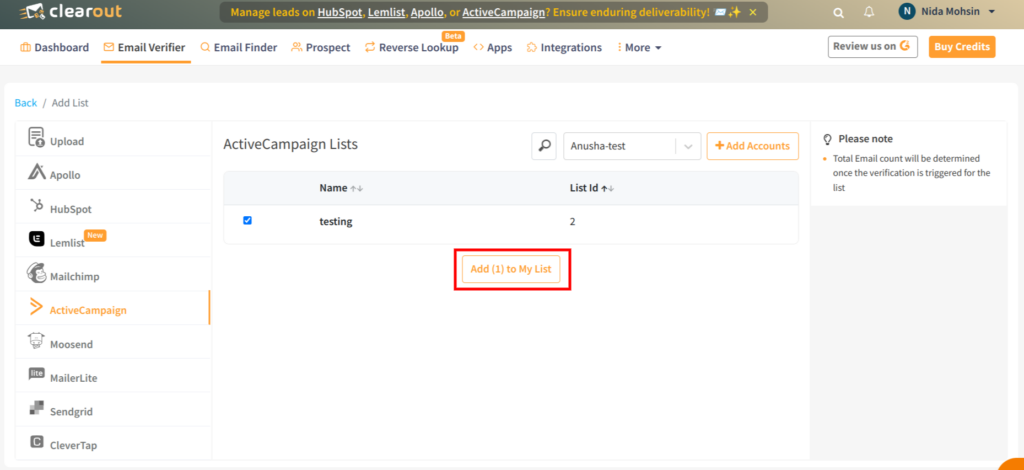
Task: Expand the More navigation menu
Action: click(639, 48)
